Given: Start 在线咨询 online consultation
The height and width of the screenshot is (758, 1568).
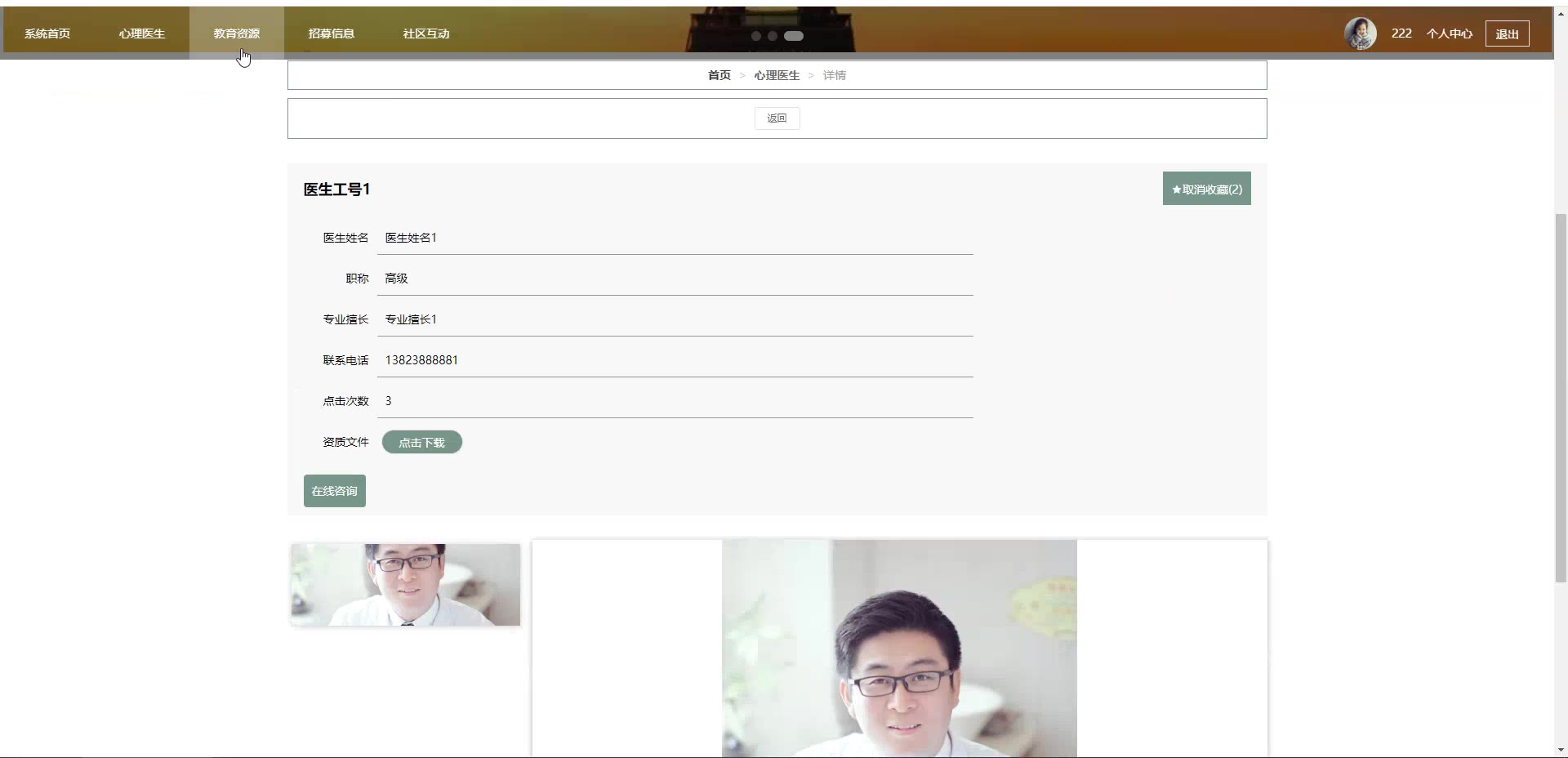Looking at the screenshot, I should 335,491.
